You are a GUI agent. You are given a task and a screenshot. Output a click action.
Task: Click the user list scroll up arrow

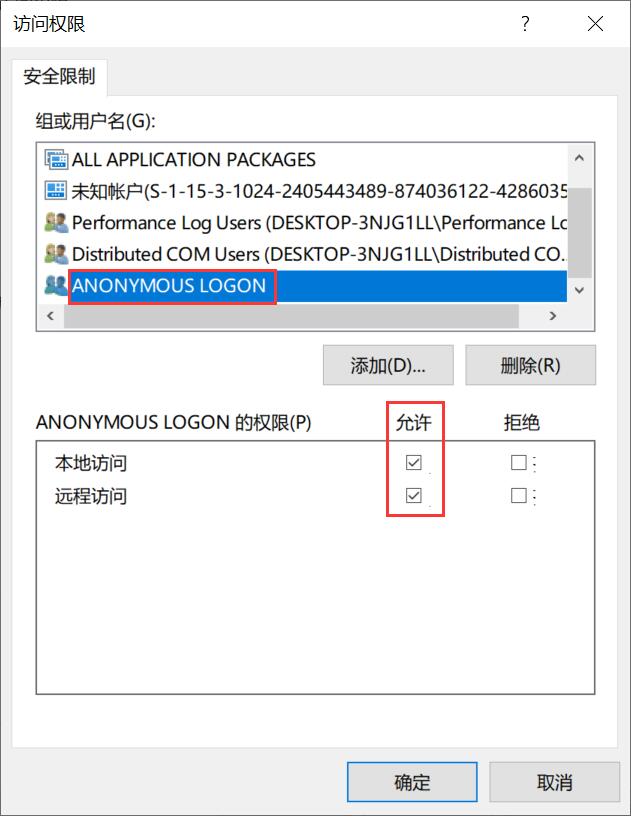pos(580,158)
